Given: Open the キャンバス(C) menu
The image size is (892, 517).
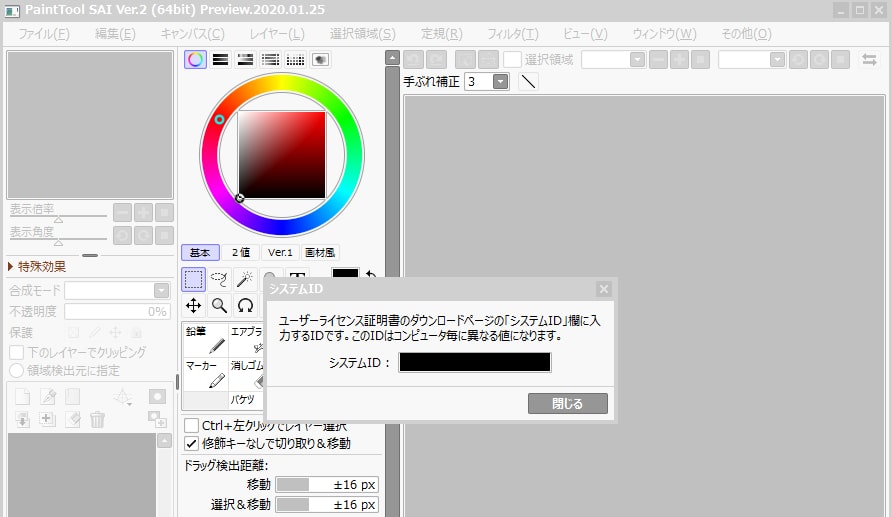Looking at the screenshot, I should pyautogui.click(x=192, y=34).
